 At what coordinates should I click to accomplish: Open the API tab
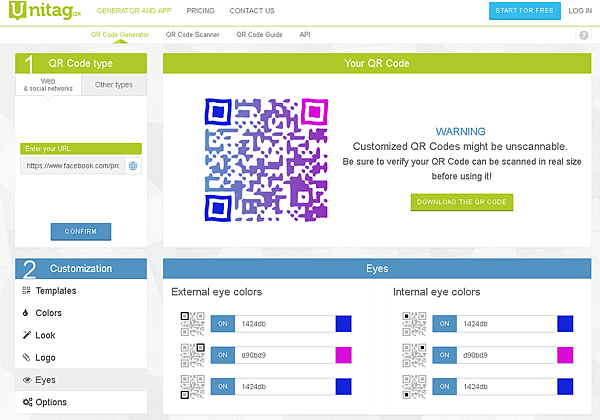coord(305,34)
